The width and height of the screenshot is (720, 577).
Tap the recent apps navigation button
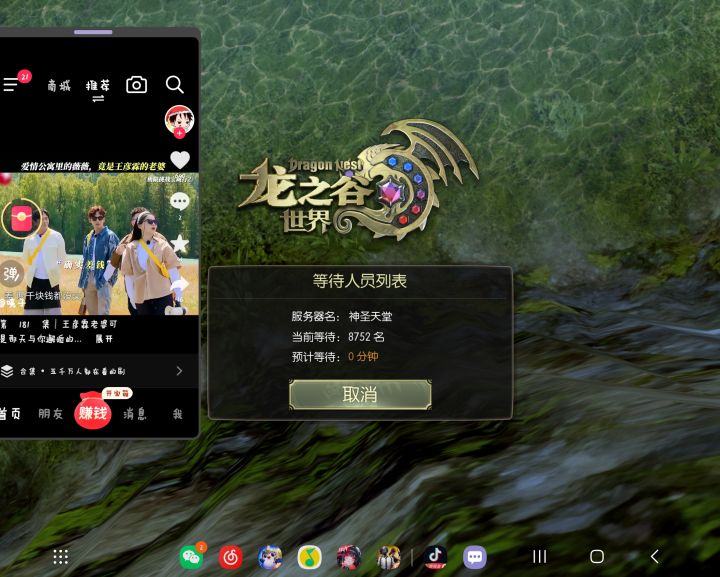click(540, 557)
